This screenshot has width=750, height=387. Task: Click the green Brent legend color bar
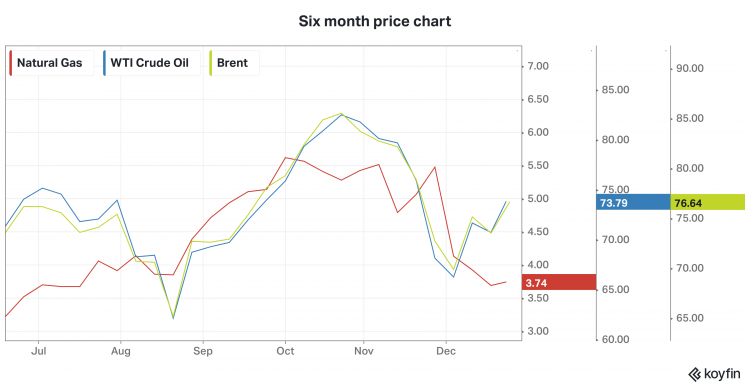click(x=211, y=63)
